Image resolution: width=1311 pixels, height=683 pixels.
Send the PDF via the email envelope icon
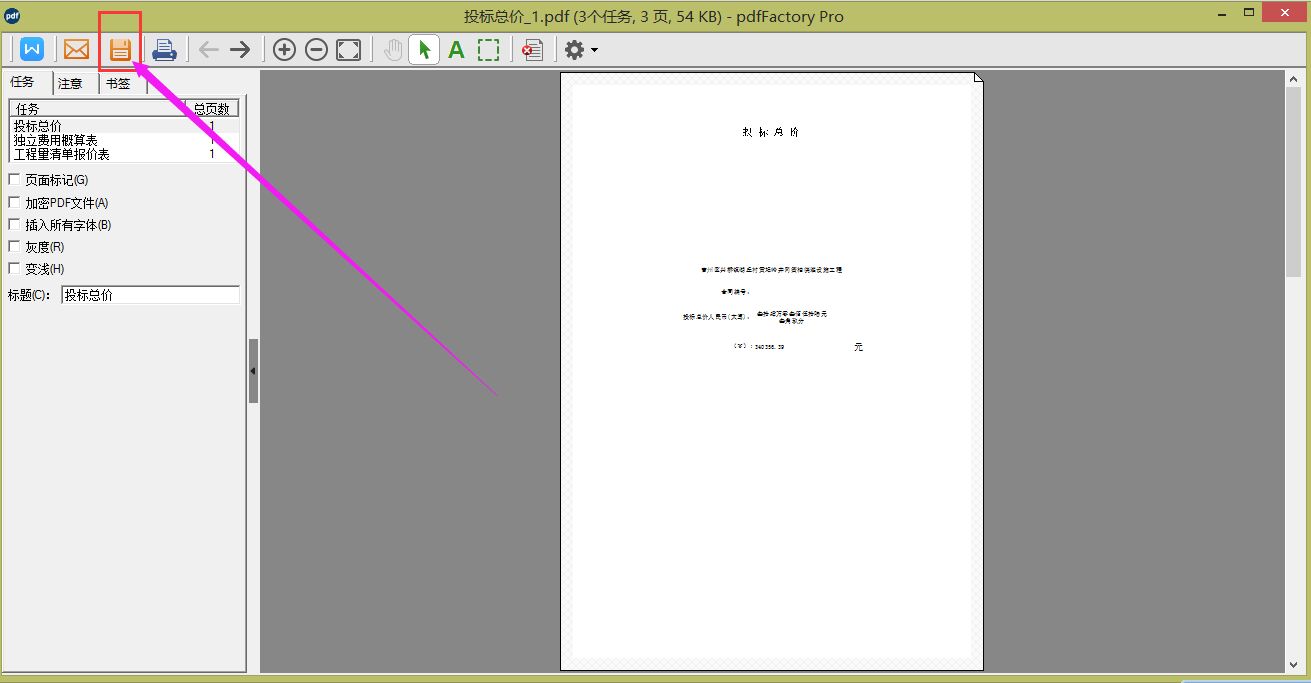tap(76, 49)
